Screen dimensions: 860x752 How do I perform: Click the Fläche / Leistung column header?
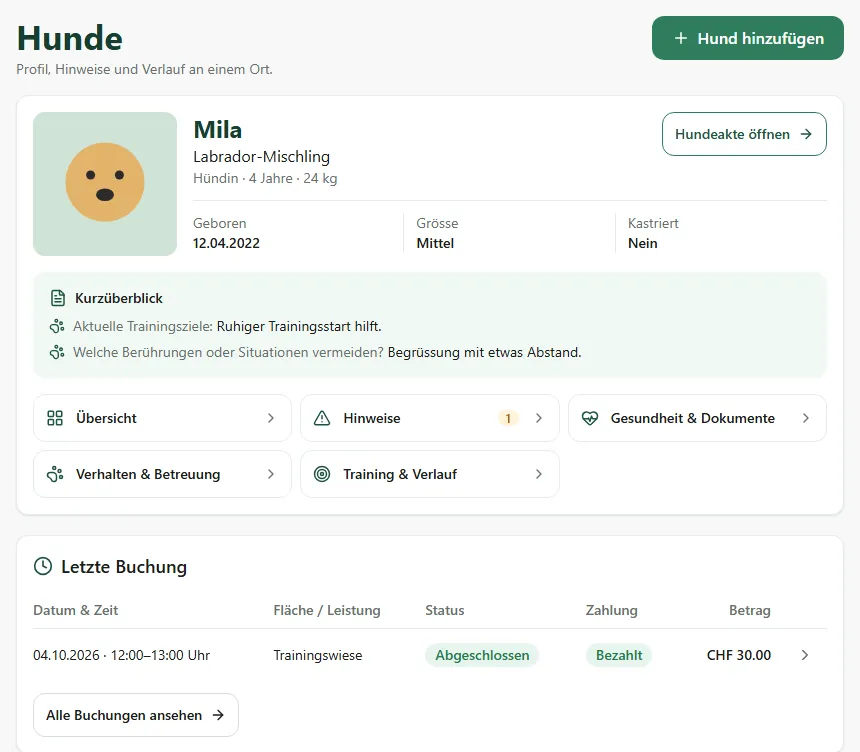327,610
